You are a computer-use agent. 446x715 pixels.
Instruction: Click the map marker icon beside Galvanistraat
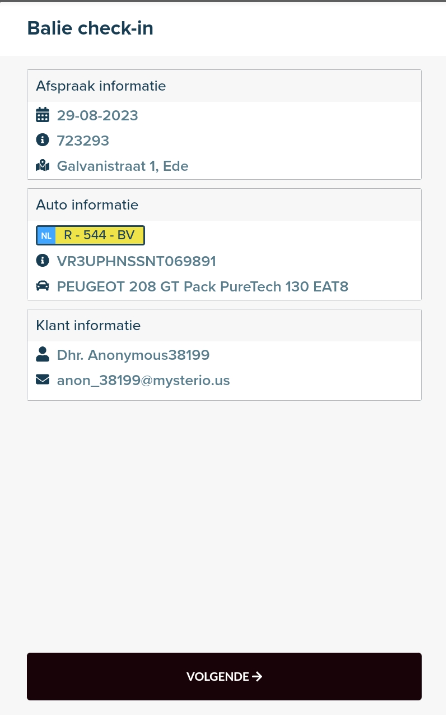point(42,166)
